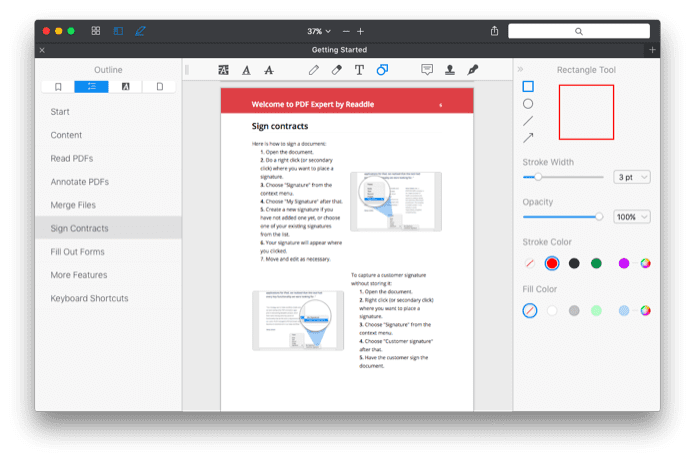
Task: Switch to the outline sidebar tab
Action: point(91,86)
